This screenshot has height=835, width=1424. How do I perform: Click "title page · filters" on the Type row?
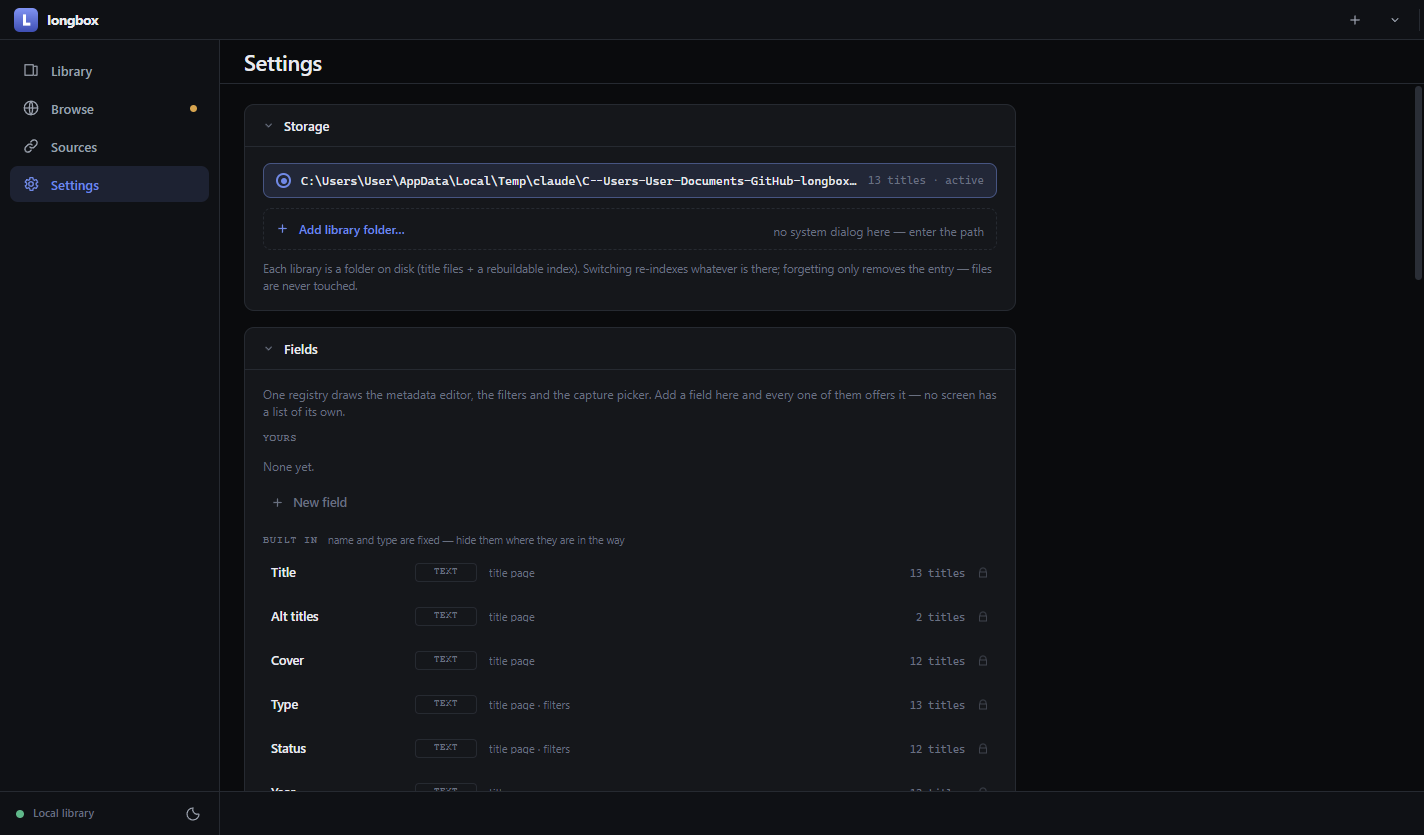pos(529,706)
